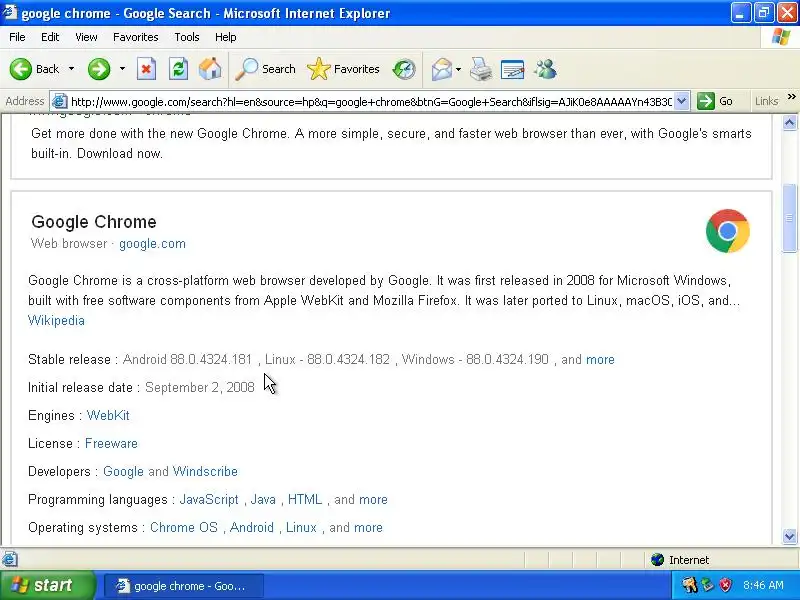
Task: Click the Edit page toolbar icon
Action: pos(513,69)
